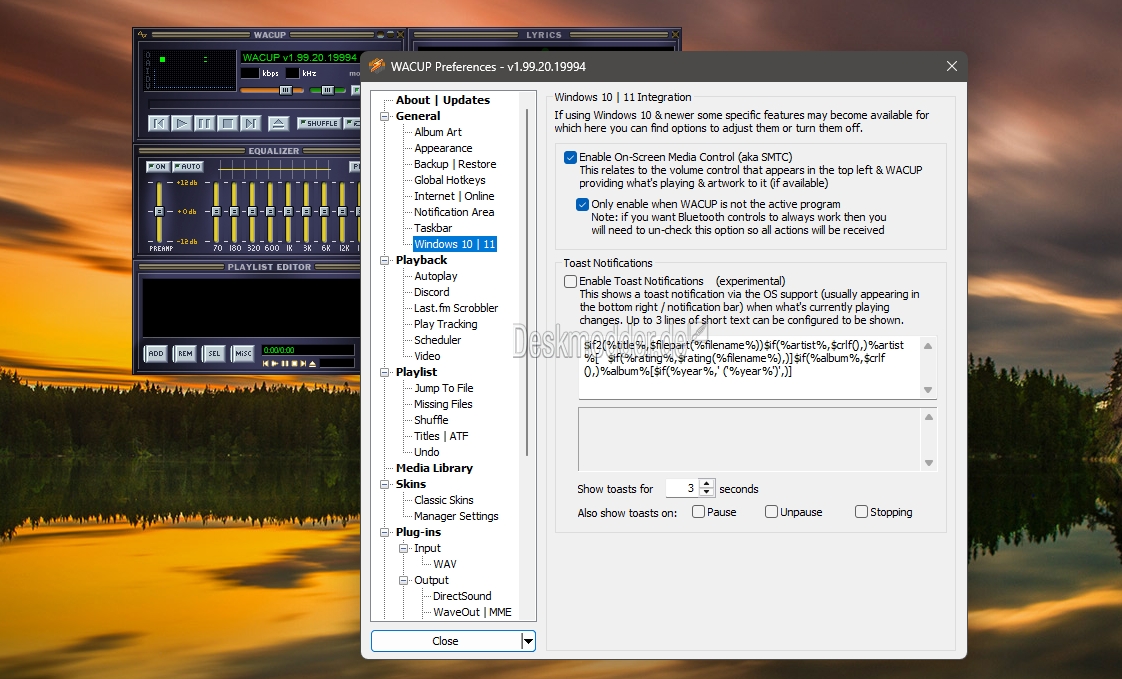This screenshot has width=1122, height=679.
Task: Turn the equalizer ON button
Action: pos(157,166)
